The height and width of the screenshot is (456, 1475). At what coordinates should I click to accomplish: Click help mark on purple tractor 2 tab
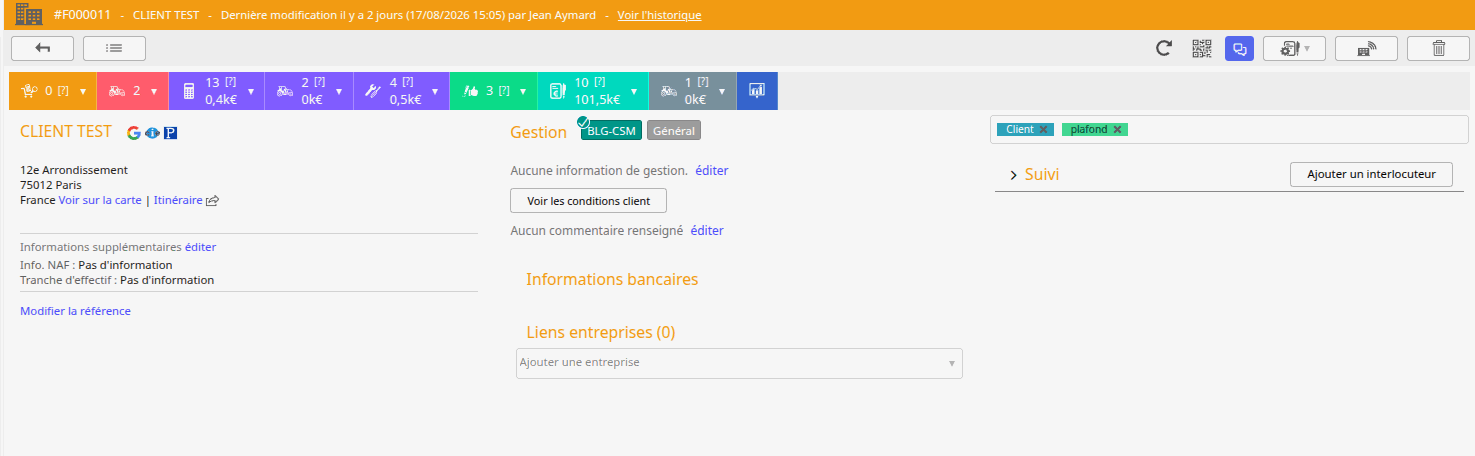(x=320, y=82)
